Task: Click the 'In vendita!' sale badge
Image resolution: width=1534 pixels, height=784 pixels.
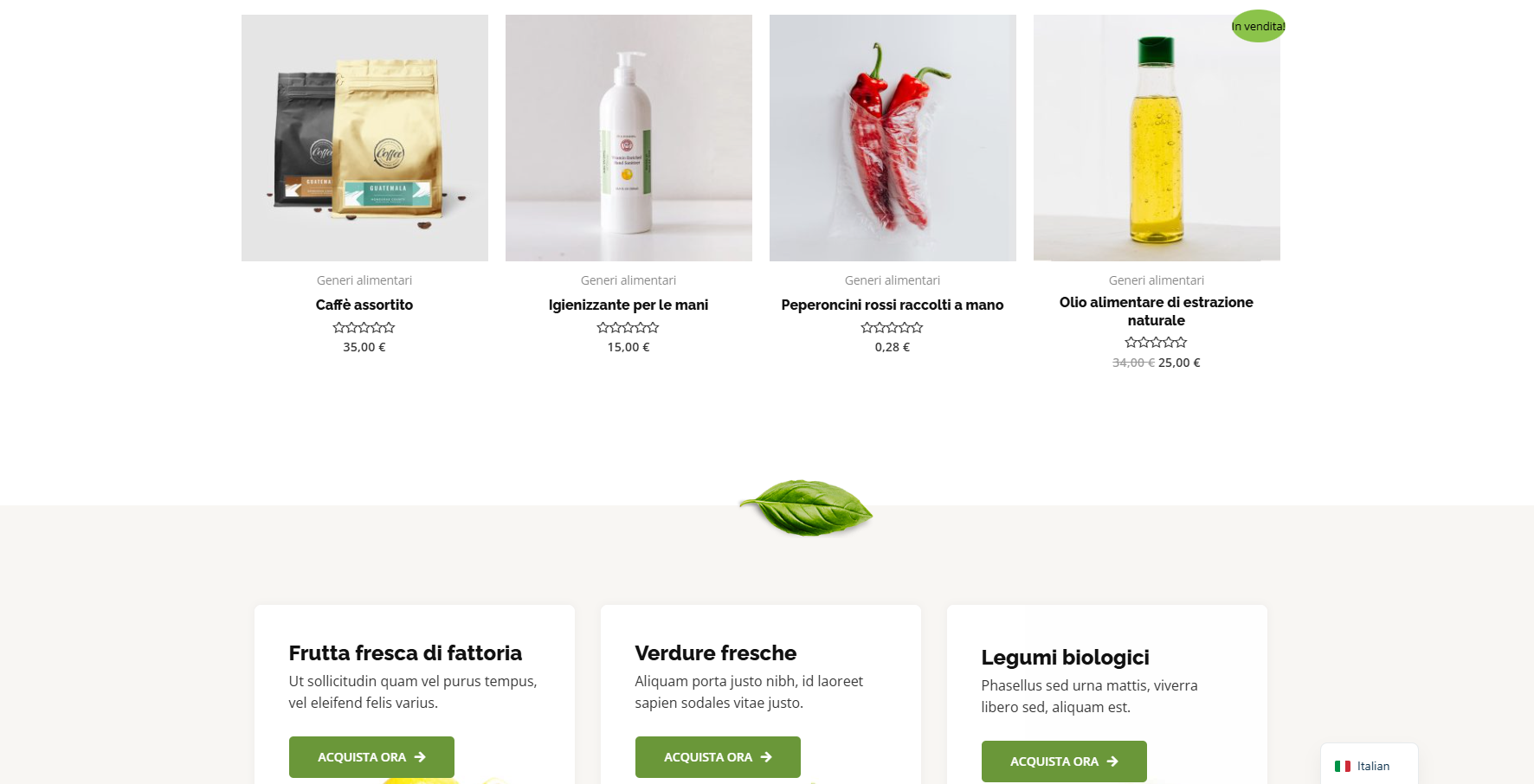Action: 1258,26
